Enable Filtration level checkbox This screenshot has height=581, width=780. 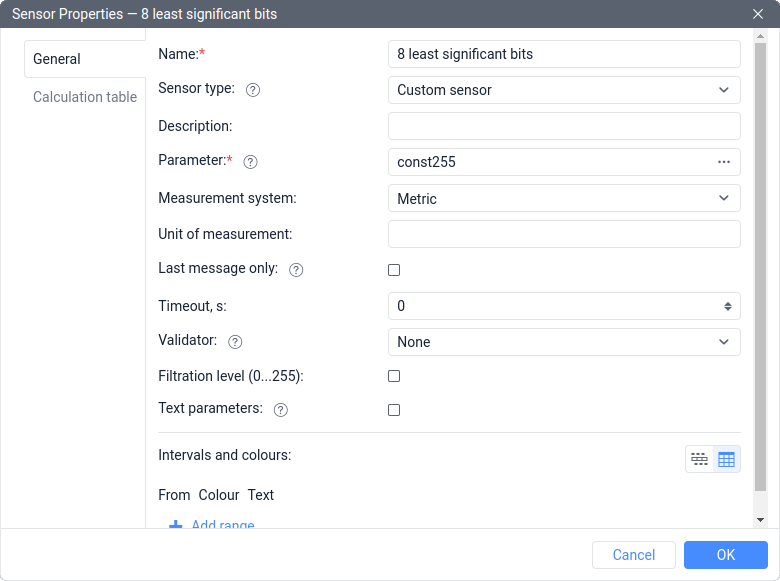394,376
